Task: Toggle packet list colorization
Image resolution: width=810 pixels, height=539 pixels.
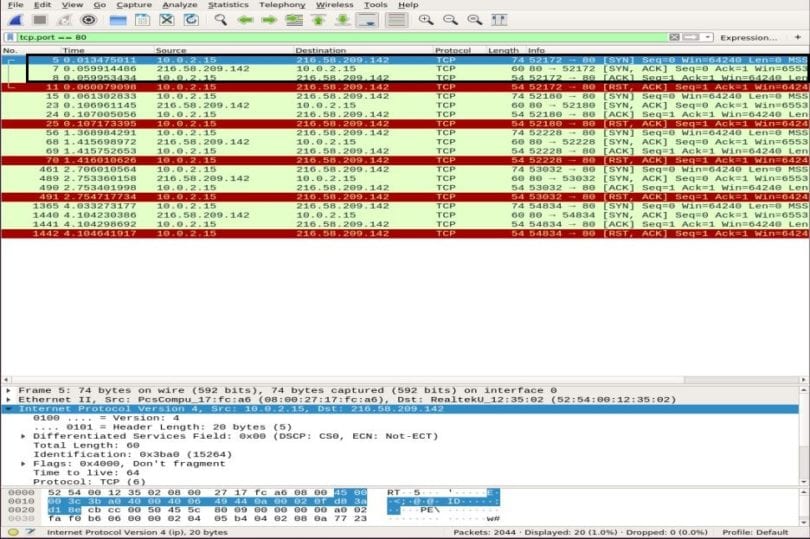Action: pos(396,20)
